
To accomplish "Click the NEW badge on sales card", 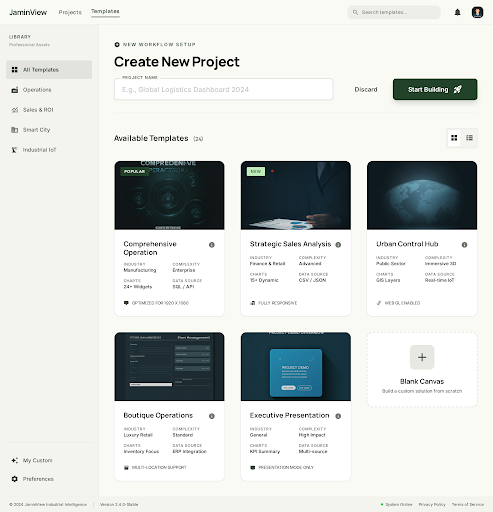I will point(256,171).
